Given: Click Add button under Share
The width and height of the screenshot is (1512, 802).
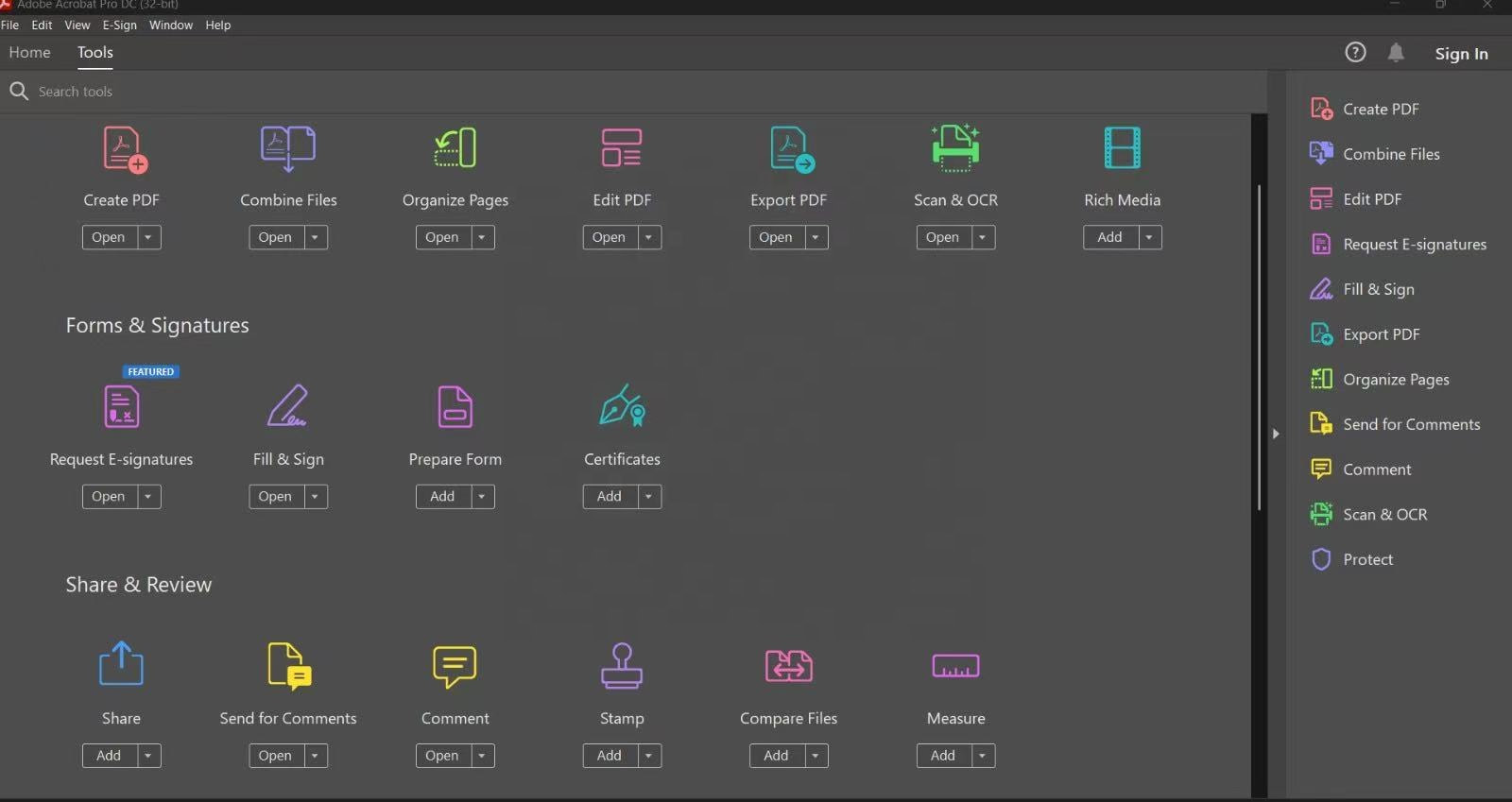Looking at the screenshot, I should tap(109, 755).
